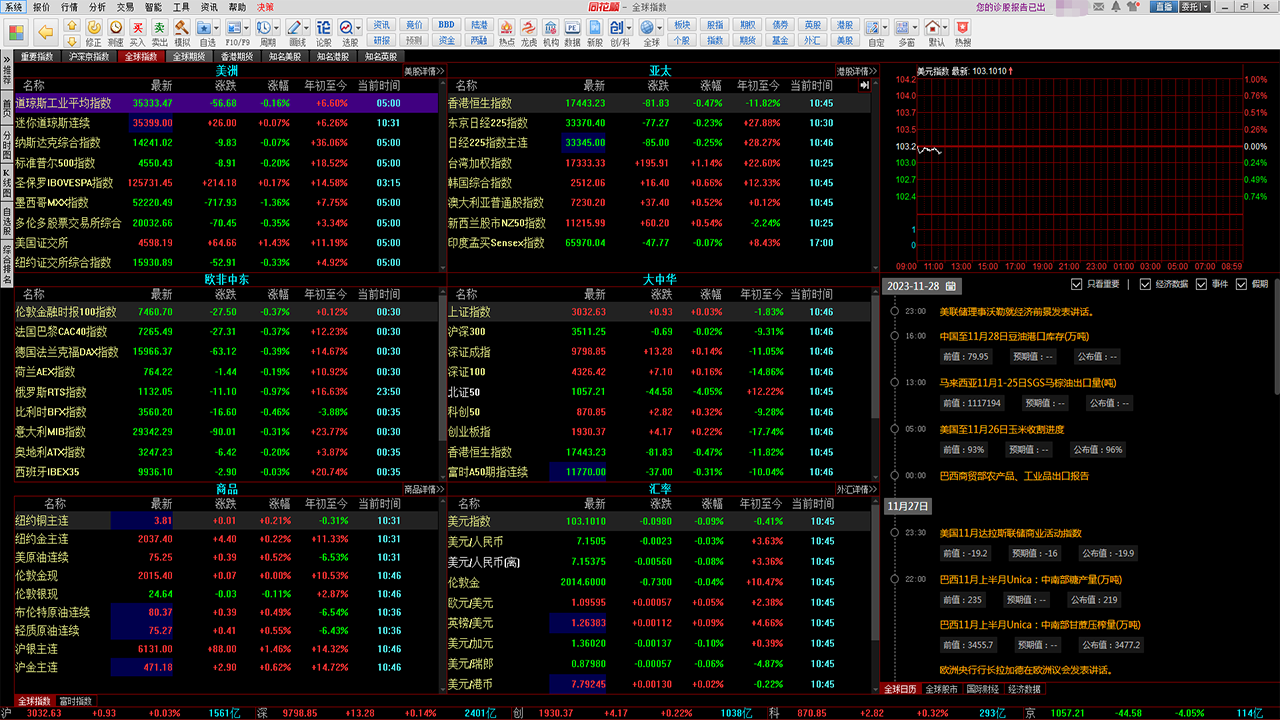Open the 龙虎 ranking icon
The image size is (1280, 720).
pos(529,32)
